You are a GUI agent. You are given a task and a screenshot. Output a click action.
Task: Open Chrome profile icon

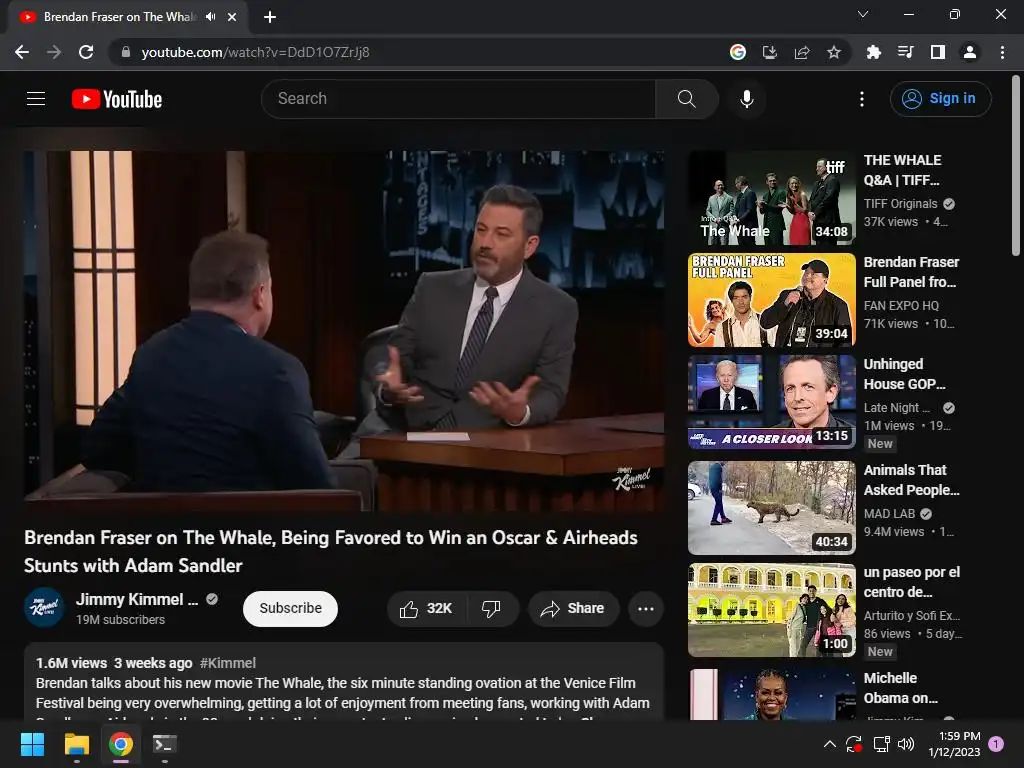pos(970,52)
